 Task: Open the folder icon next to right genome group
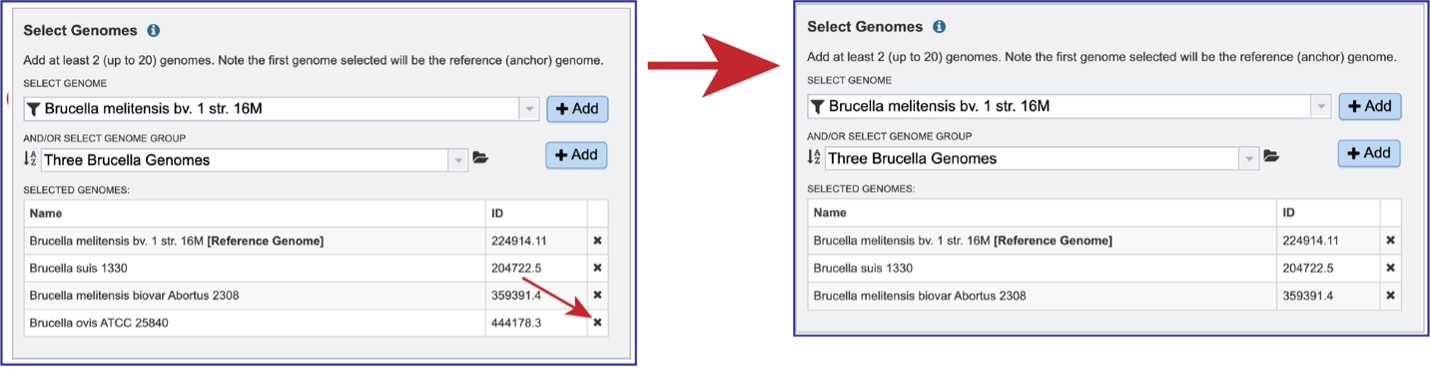pos(1271,156)
